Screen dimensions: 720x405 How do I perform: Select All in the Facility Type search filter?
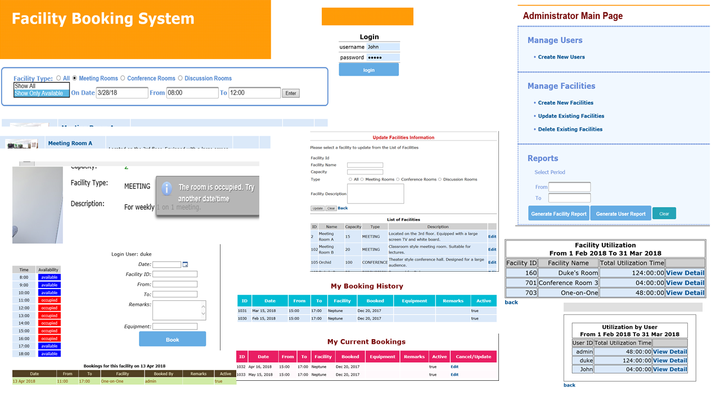coord(58,78)
